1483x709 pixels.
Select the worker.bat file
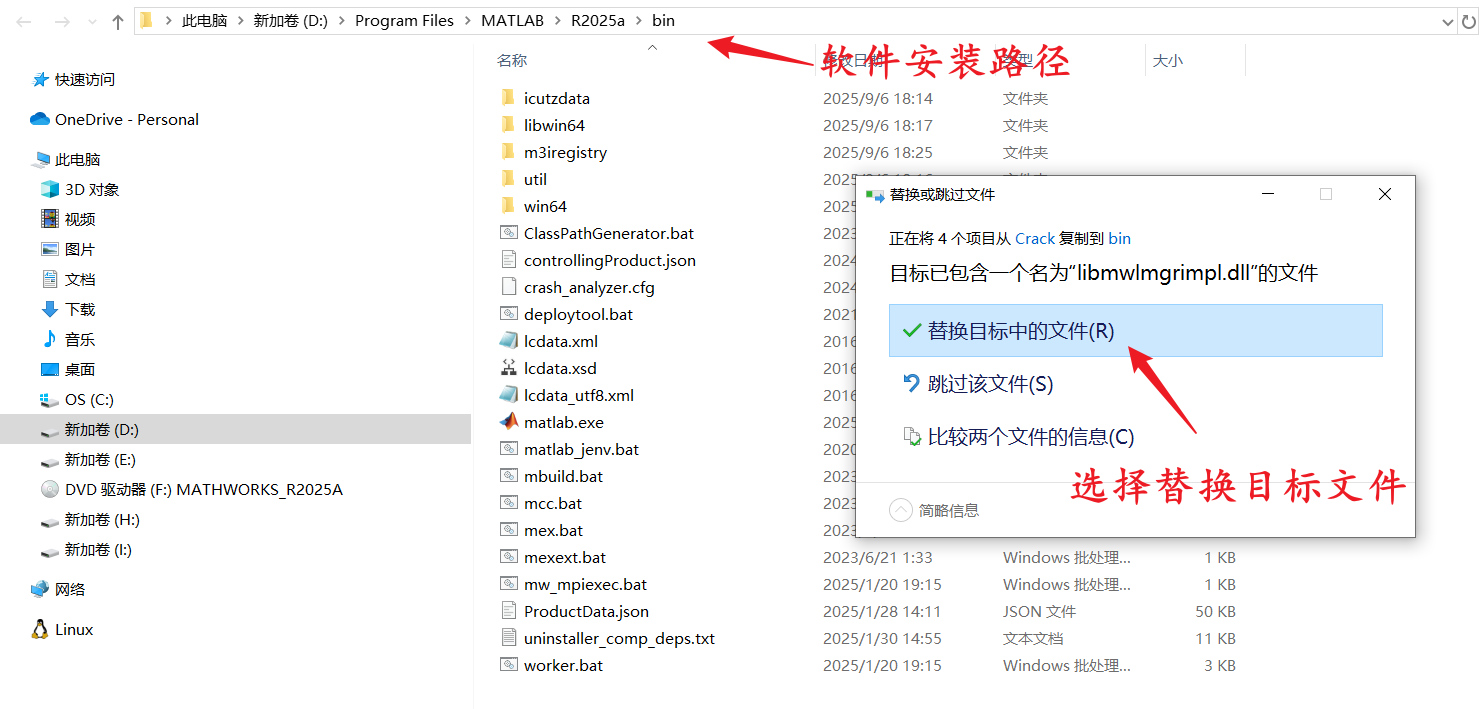(563, 665)
